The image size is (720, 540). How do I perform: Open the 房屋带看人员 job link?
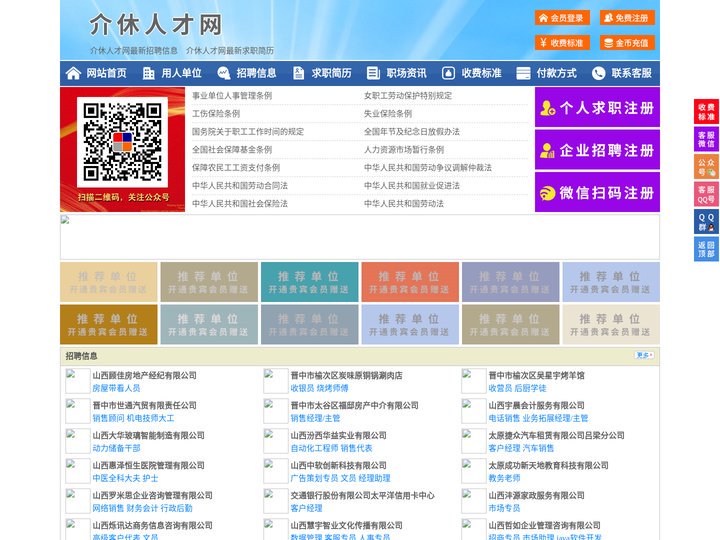(116, 388)
